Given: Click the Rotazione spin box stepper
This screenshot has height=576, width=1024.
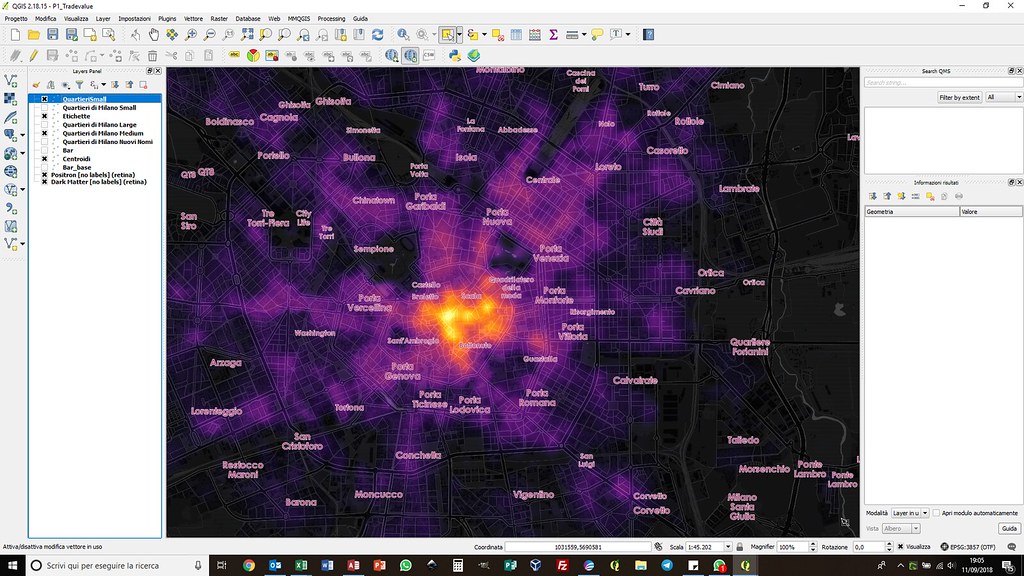Looking at the screenshot, I should pyautogui.click(x=889, y=547).
